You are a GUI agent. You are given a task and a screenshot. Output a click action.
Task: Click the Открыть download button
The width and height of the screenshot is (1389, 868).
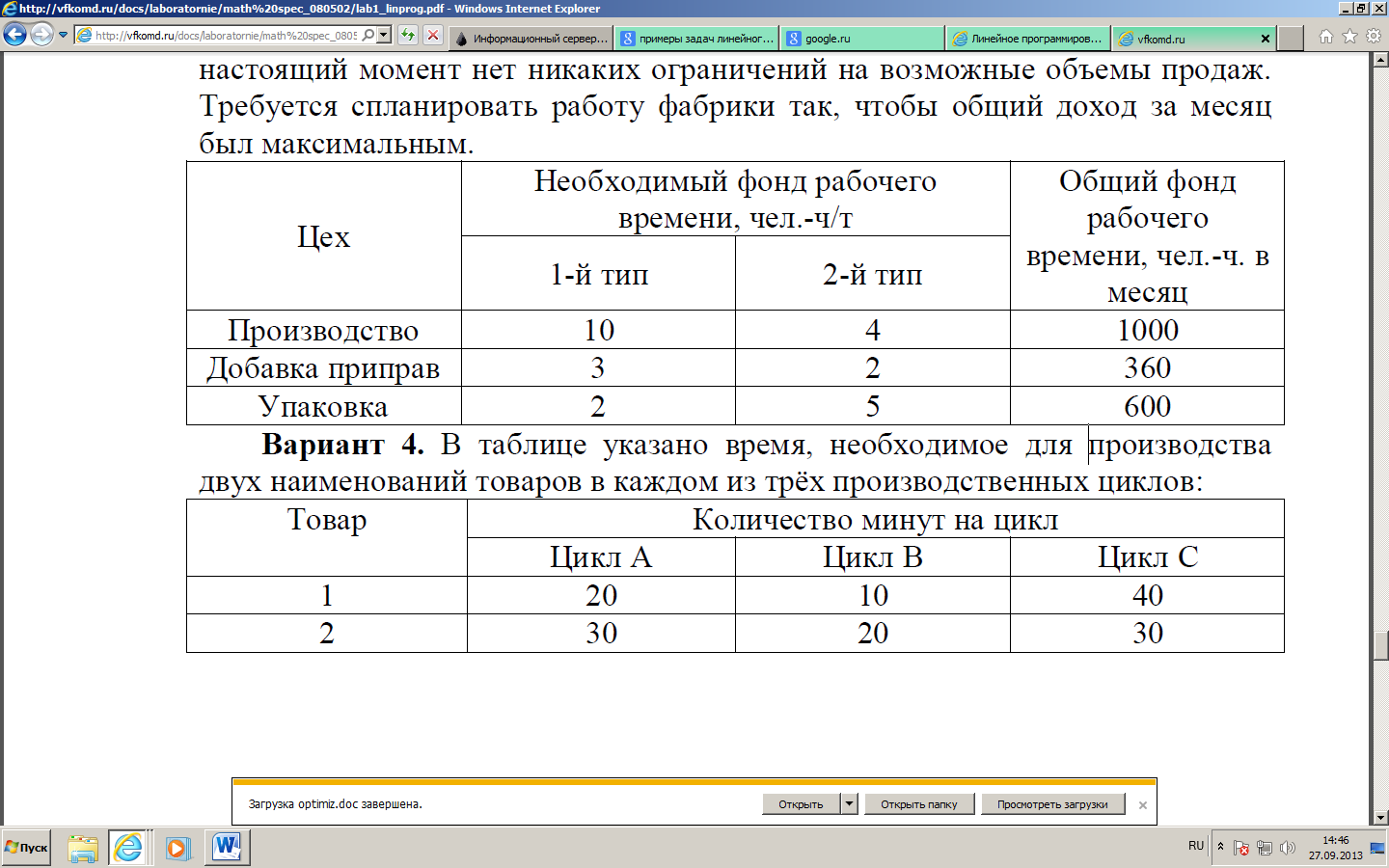coord(801,804)
